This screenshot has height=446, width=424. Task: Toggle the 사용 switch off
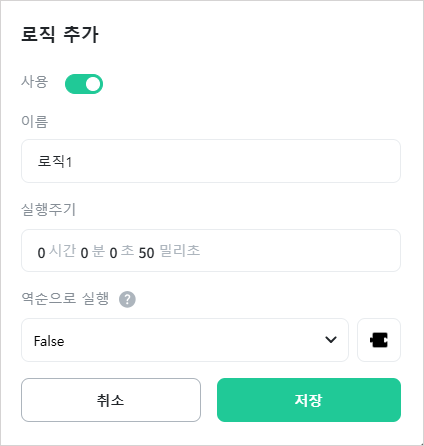tap(84, 84)
